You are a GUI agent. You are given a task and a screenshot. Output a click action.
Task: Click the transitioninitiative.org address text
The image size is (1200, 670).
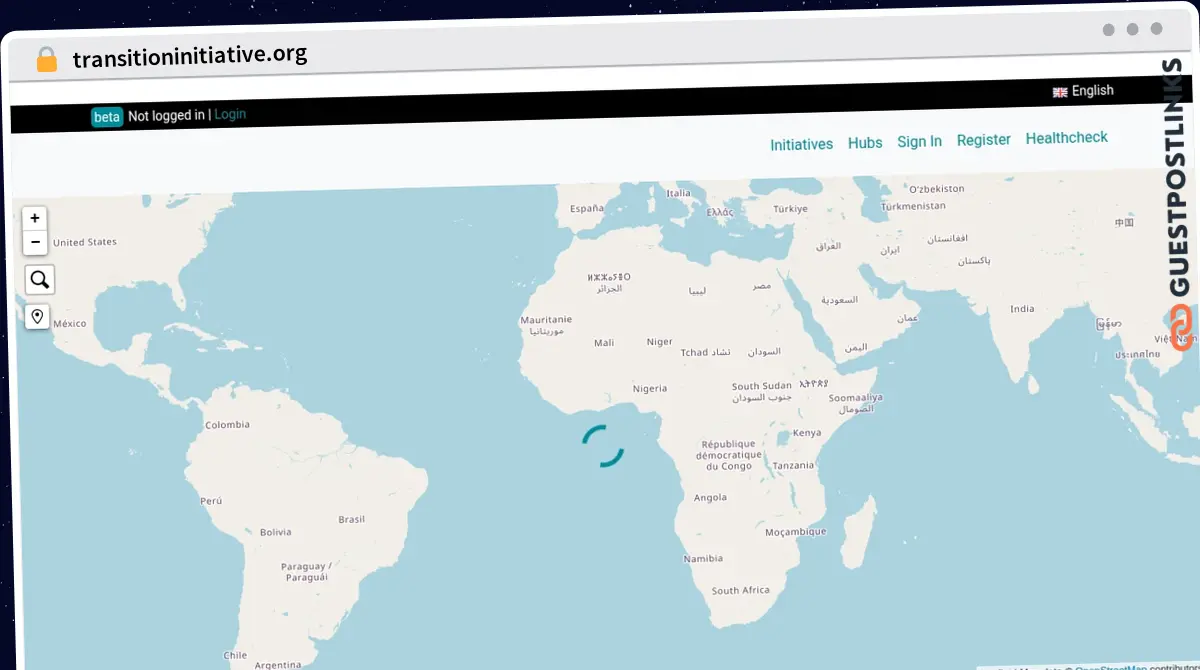(190, 56)
